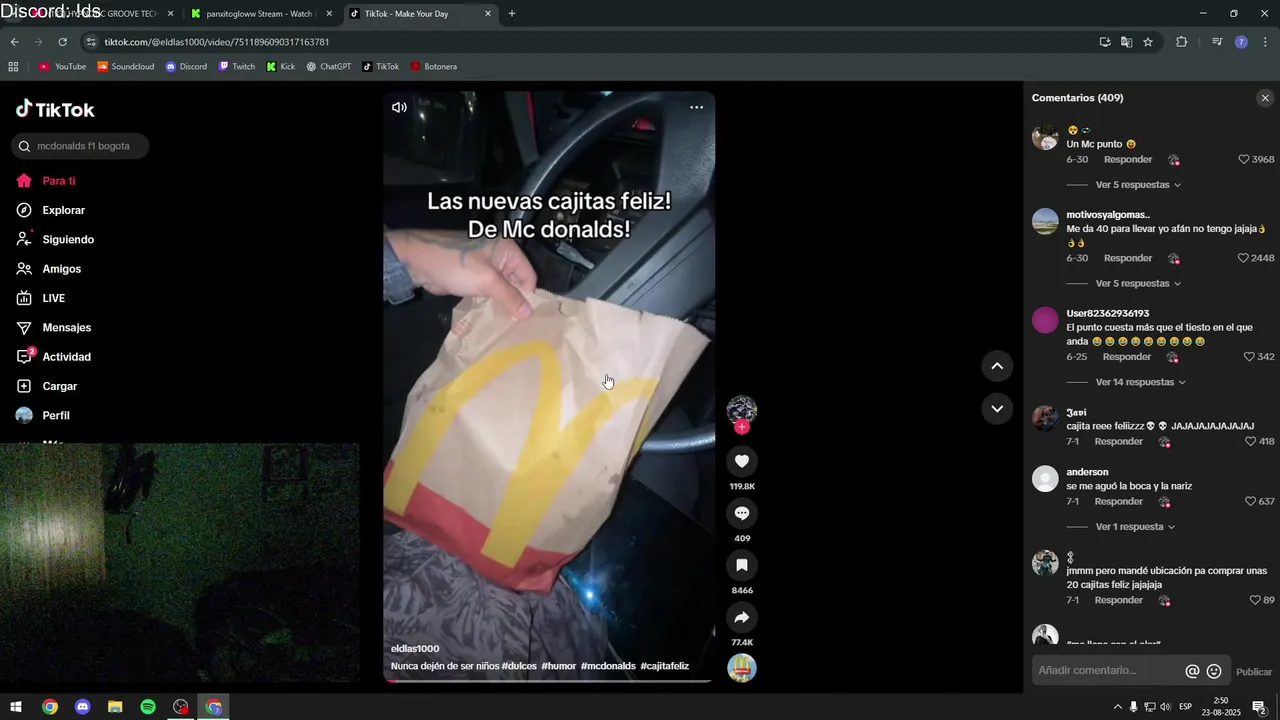Open the eldlas1000 creator profile link
Screen dimensions: 1280x720
(415, 649)
